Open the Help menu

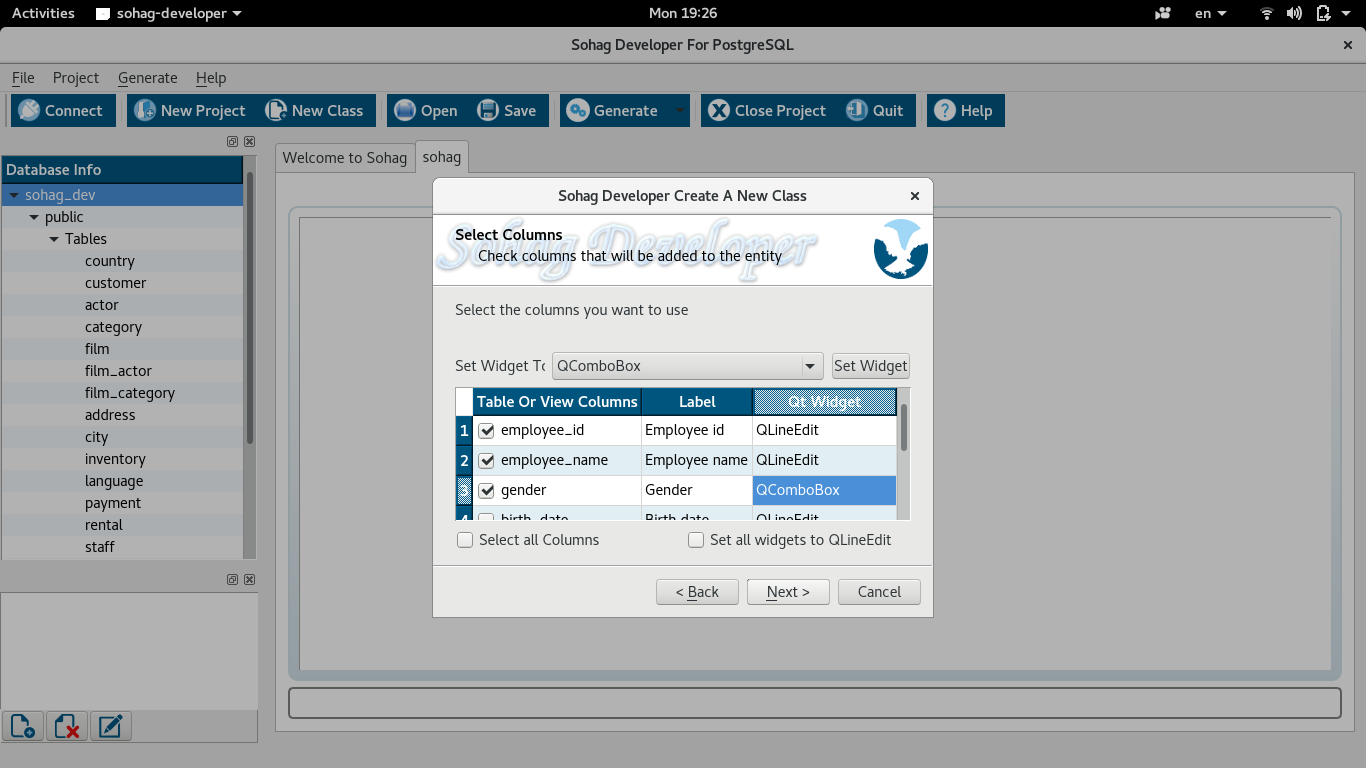pos(211,78)
